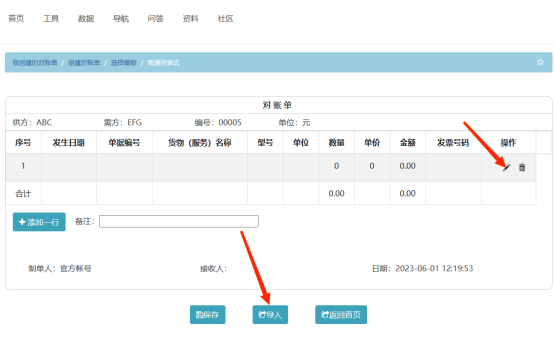Open the 资料 menu item

(x=190, y=18)
